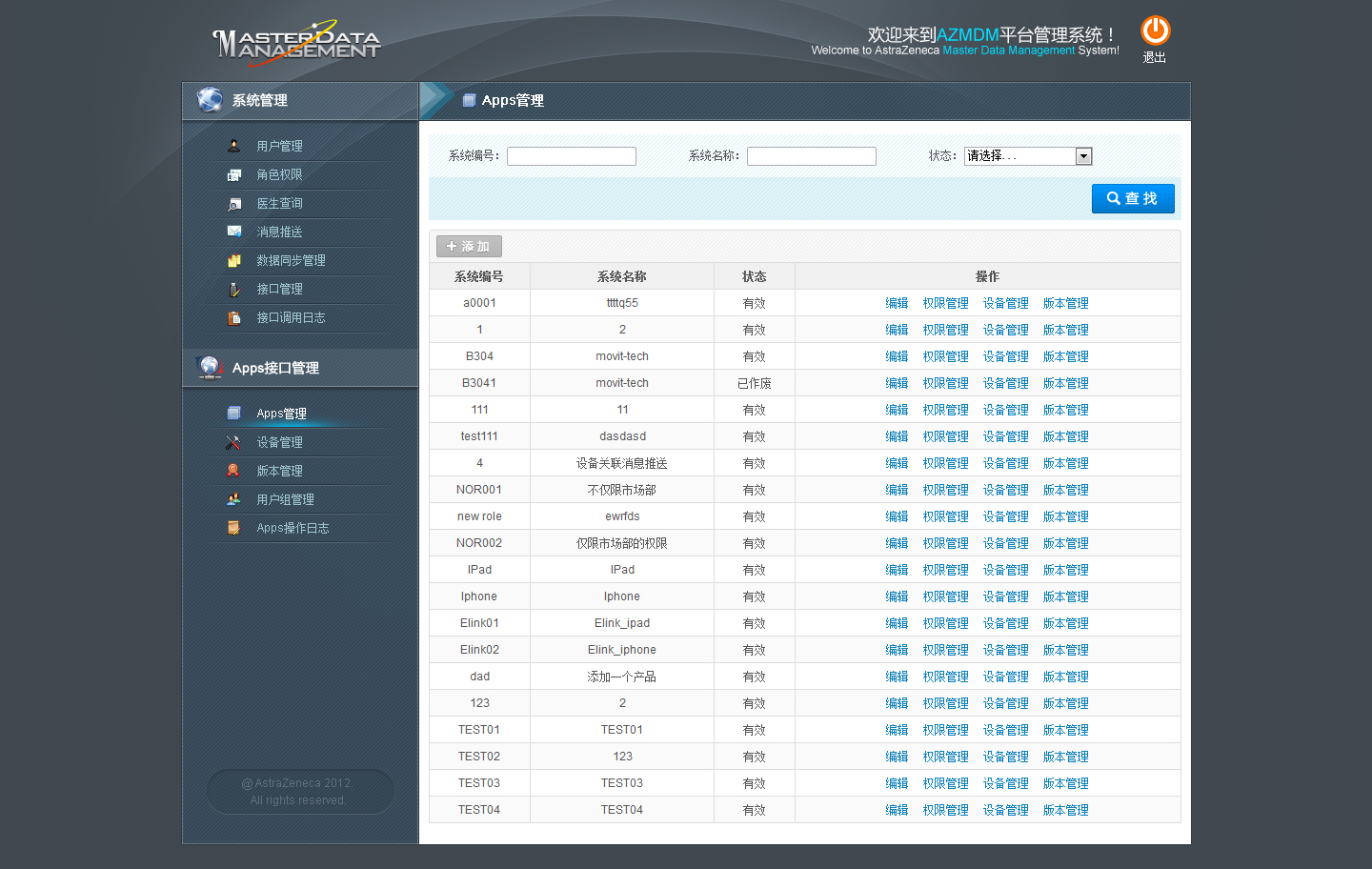
Task: Click the 接口管理 sidebar icon
Action: (234, 289)
